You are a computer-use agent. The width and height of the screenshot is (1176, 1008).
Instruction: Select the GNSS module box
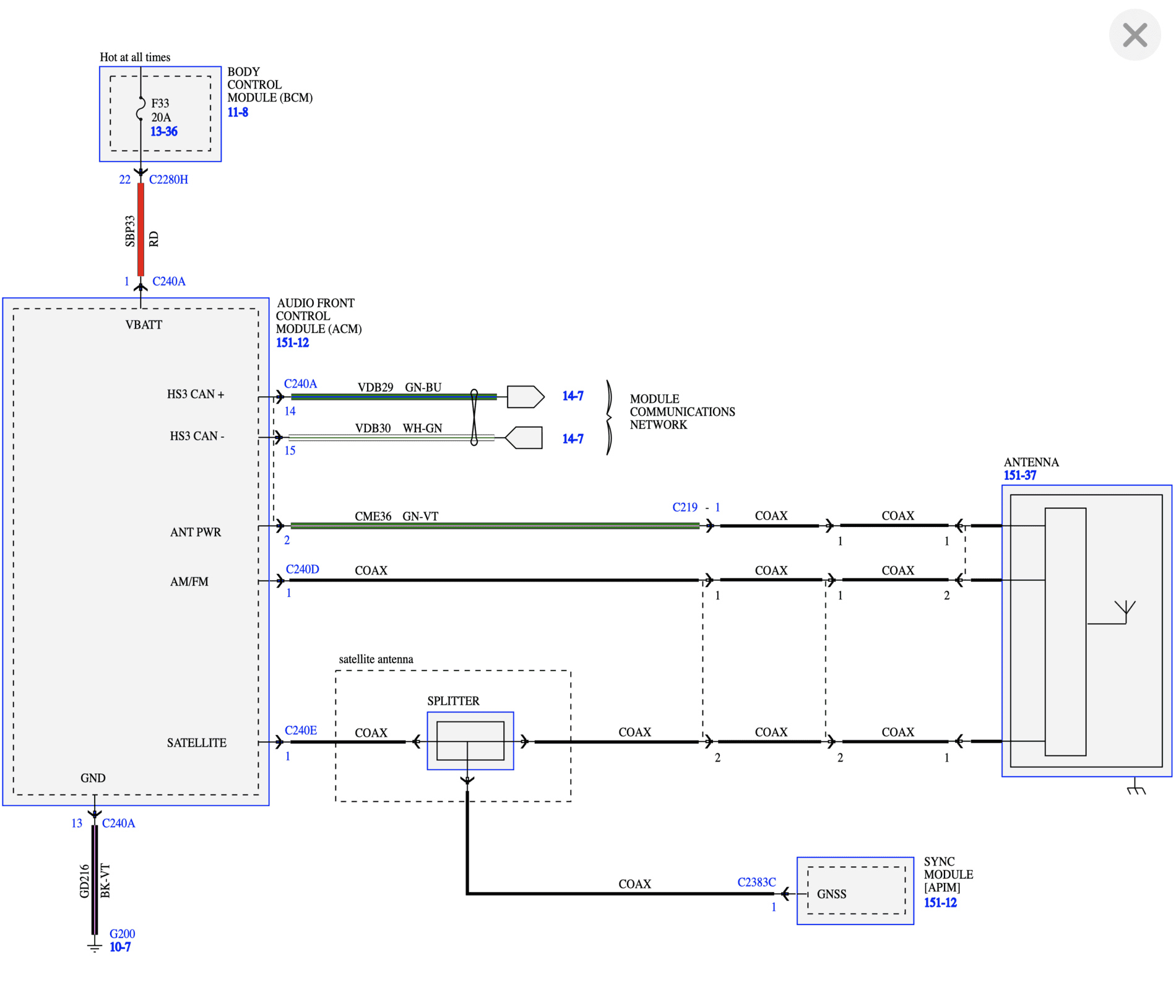coord(855,891)
